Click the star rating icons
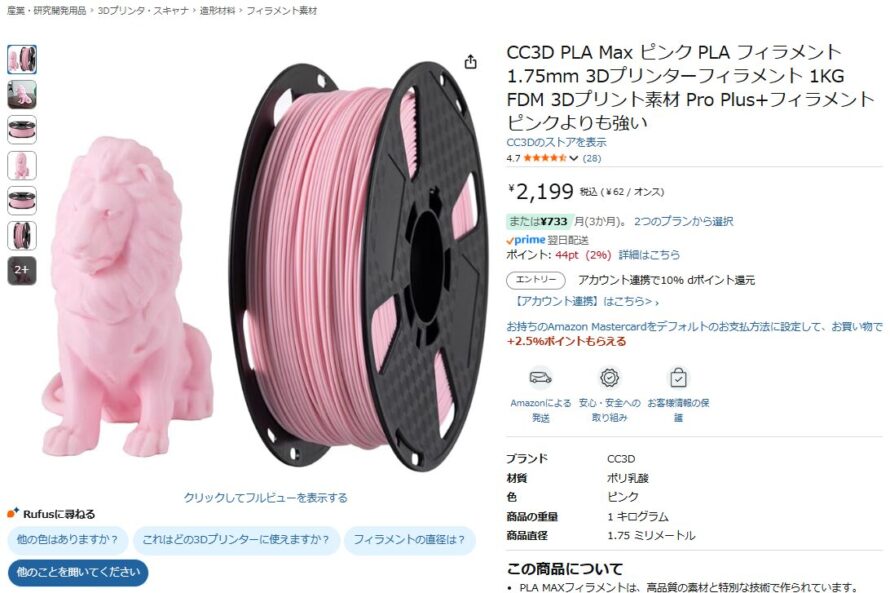This screenshot has height=593, width=890. (x=545, y=158)
